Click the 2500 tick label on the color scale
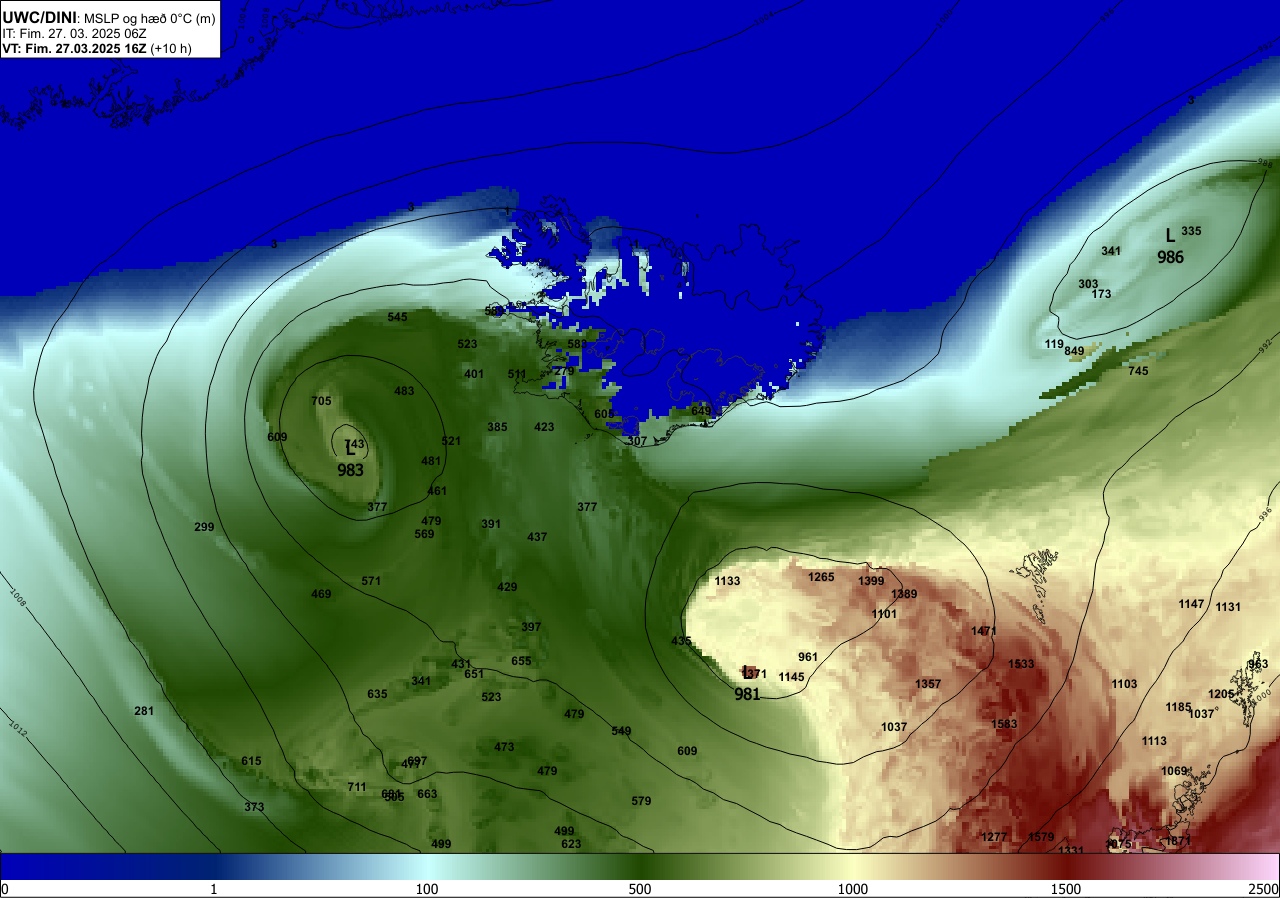 point(1265,889)
